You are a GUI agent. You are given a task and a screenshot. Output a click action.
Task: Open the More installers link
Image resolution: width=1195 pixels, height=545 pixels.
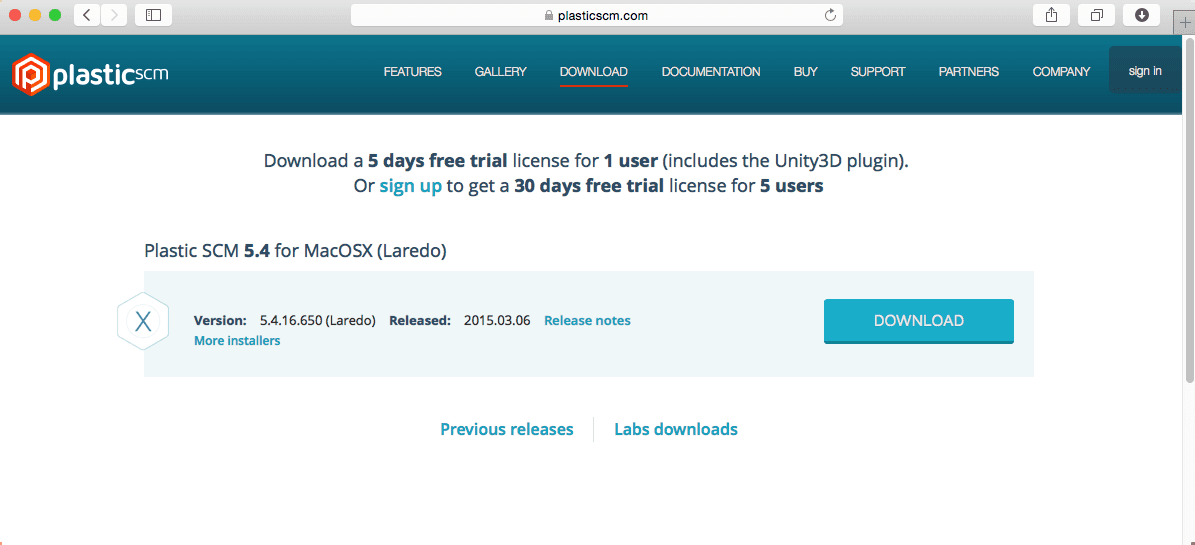click(x=237, y=341)
